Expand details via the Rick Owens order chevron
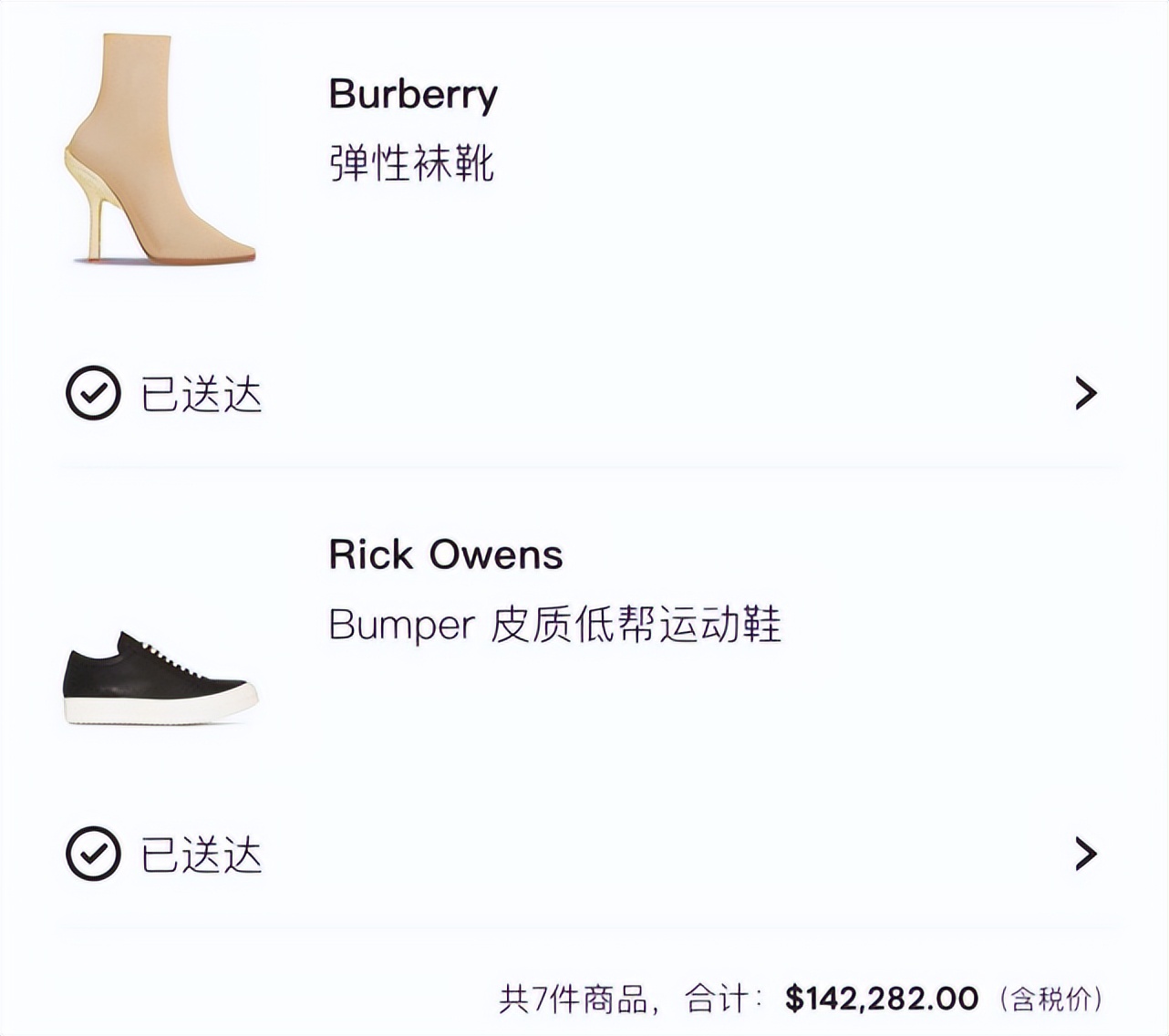This screenshot has height=1036, width=1169. click(x=1085, y=855)
